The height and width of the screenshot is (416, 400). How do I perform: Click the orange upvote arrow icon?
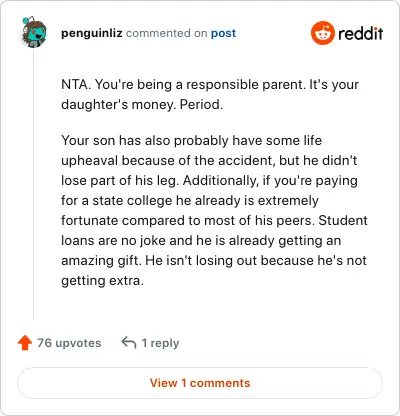click(25, 343)
